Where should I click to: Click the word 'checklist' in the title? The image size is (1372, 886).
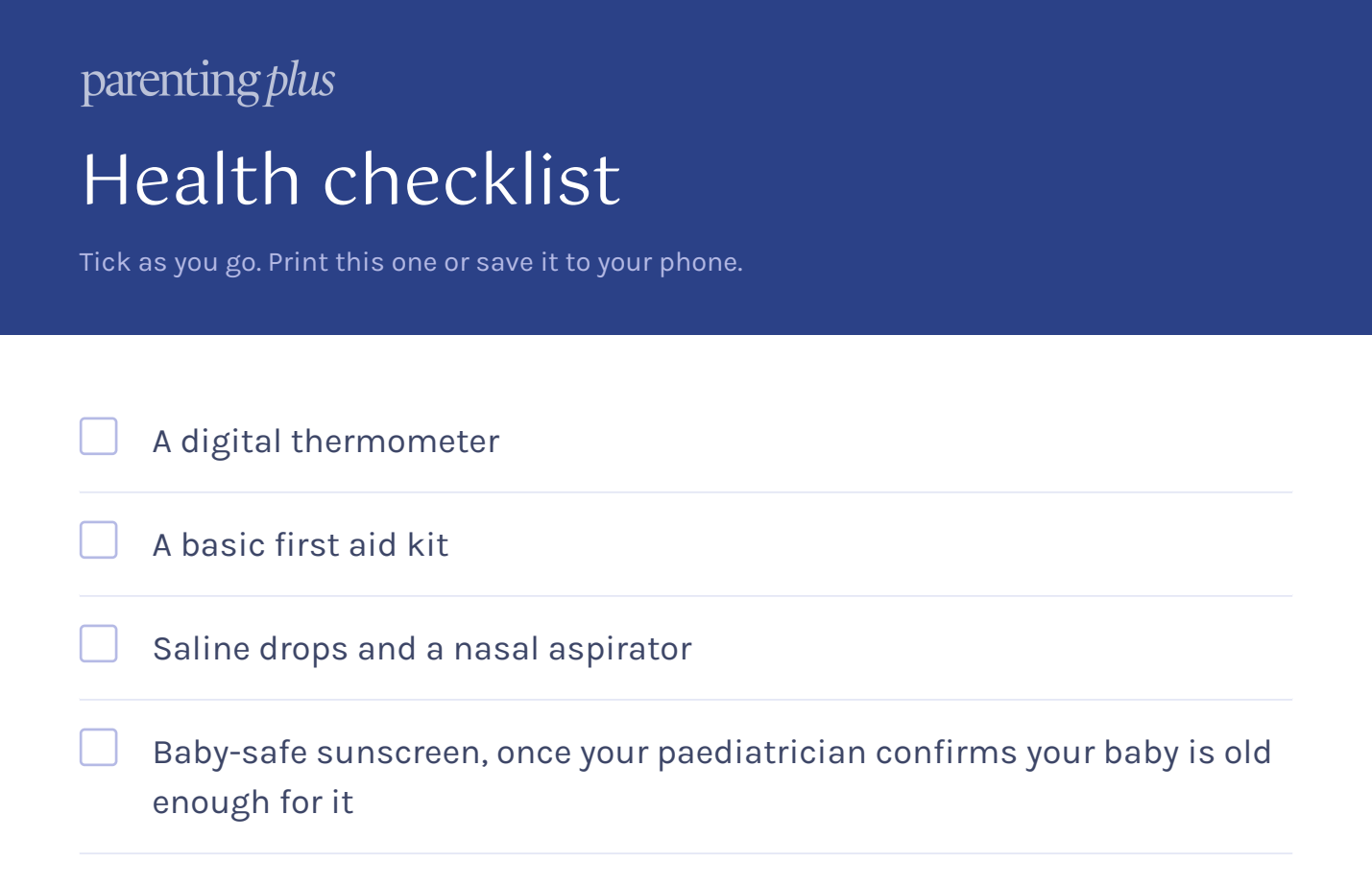click(x=472, y=179)
